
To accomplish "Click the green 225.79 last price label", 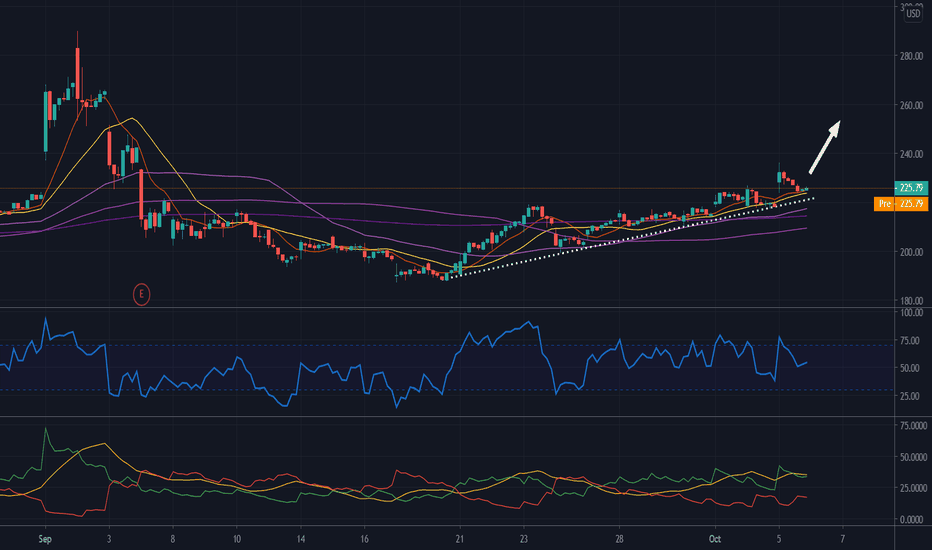I will [x=911, y=188].
